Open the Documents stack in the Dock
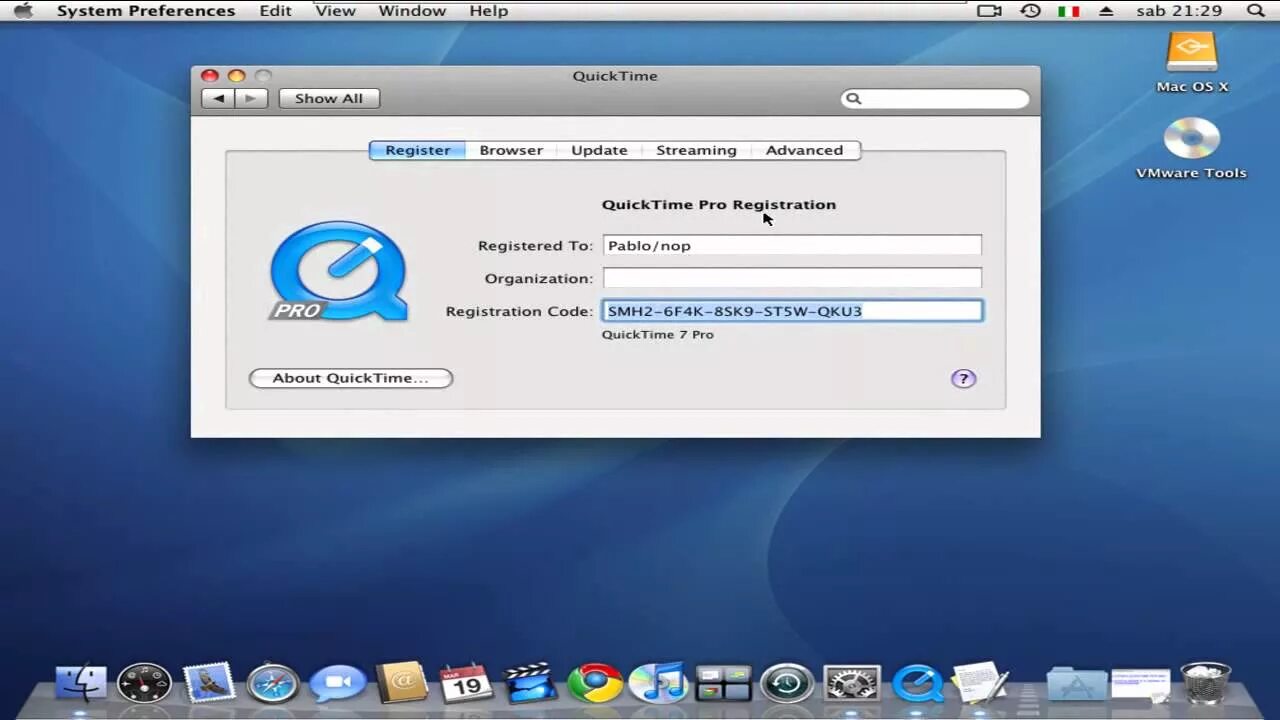This screenshot has width=1280, height=720. point(1140,684)
